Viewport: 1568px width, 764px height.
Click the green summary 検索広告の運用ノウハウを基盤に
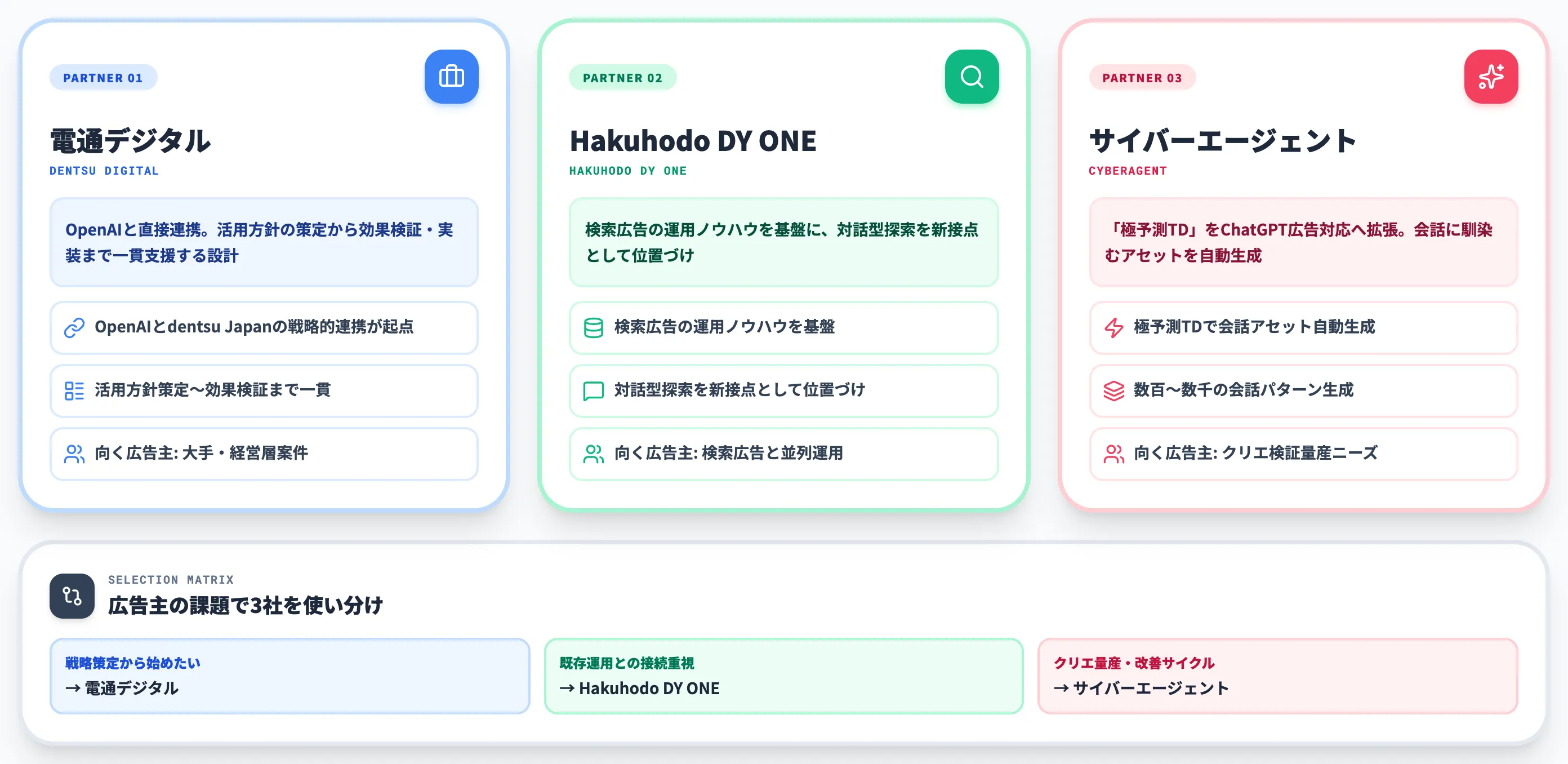(x=783, y=242)
